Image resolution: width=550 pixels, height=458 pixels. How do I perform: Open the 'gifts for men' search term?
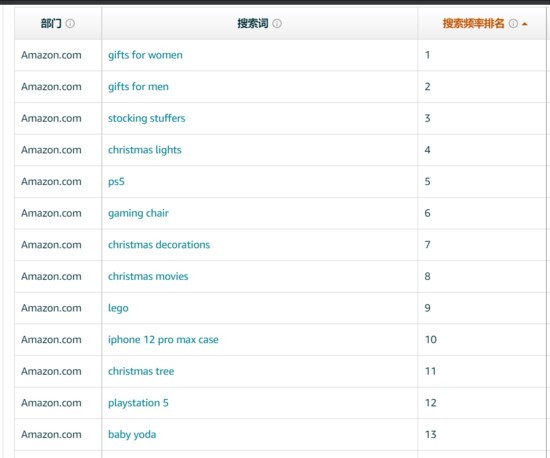coord(138,87)
